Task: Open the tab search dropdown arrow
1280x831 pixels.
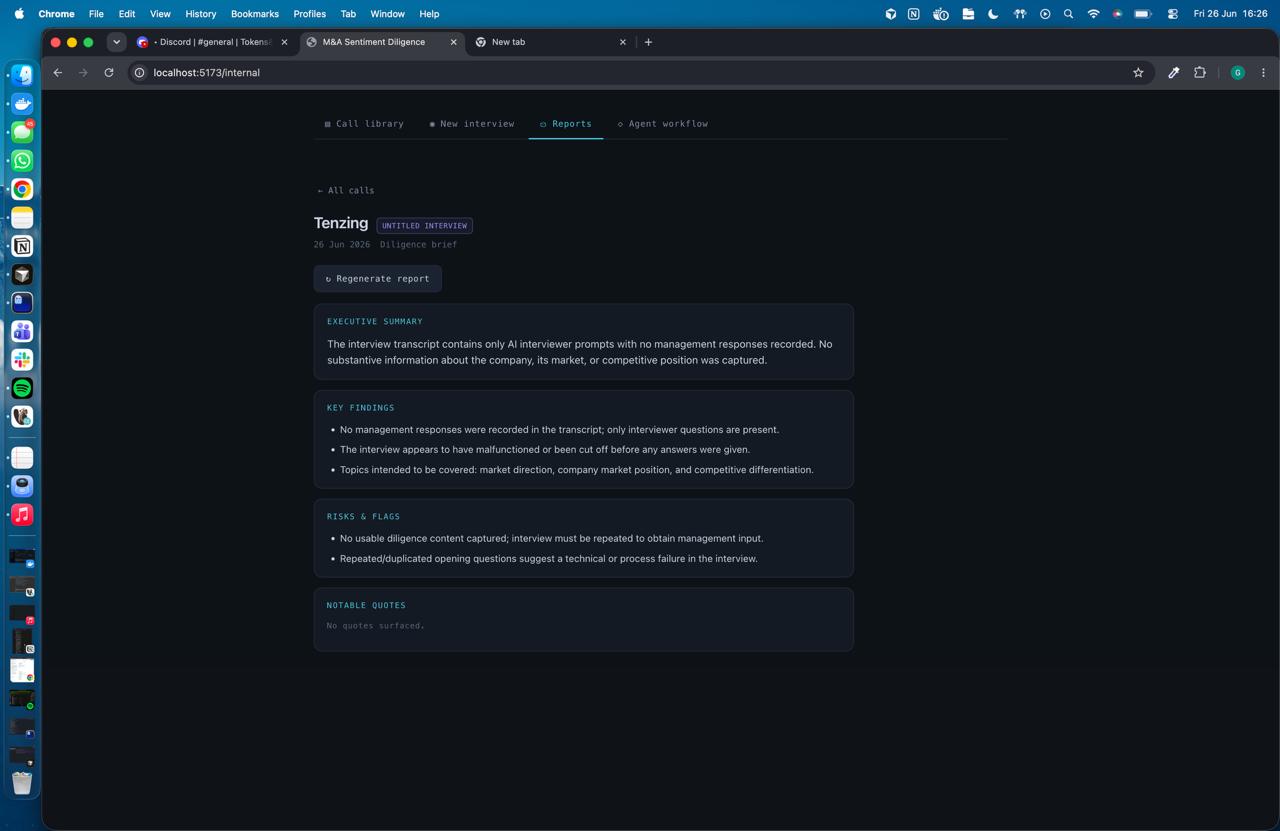Action: [x=116, y=42]
